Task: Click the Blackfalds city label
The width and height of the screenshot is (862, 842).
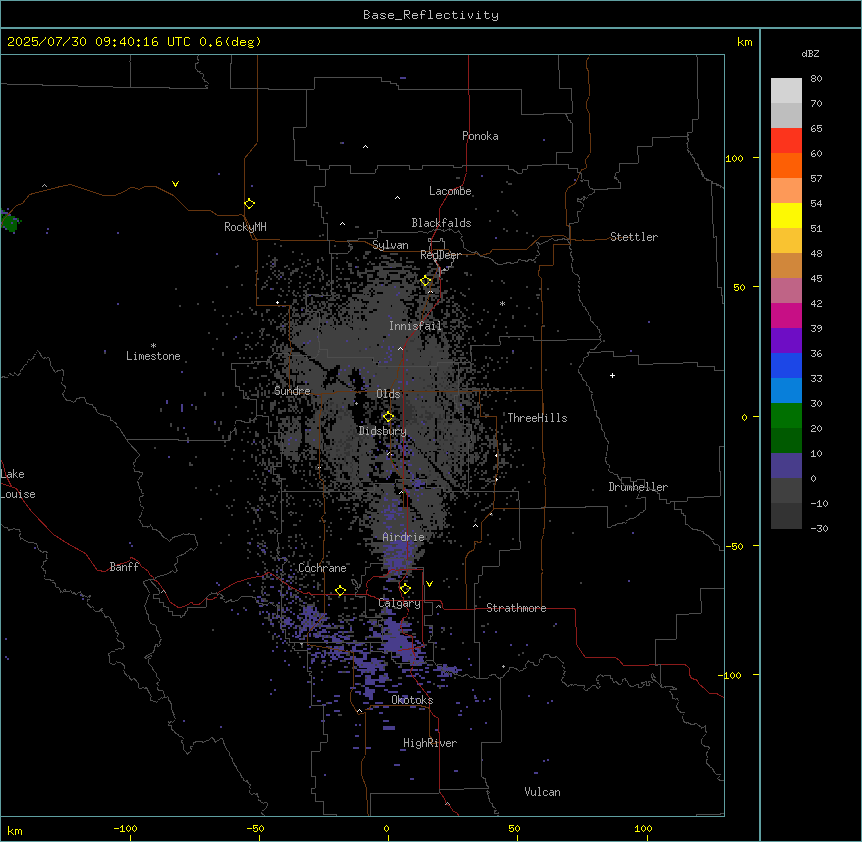Action: click(x=441, y=223)
